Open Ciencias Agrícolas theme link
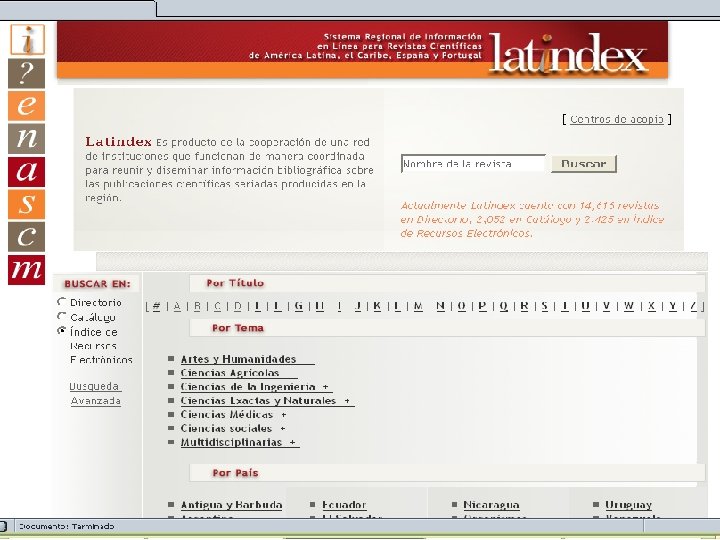The height and width of the screenshot is (540, 720). (230, 373)
